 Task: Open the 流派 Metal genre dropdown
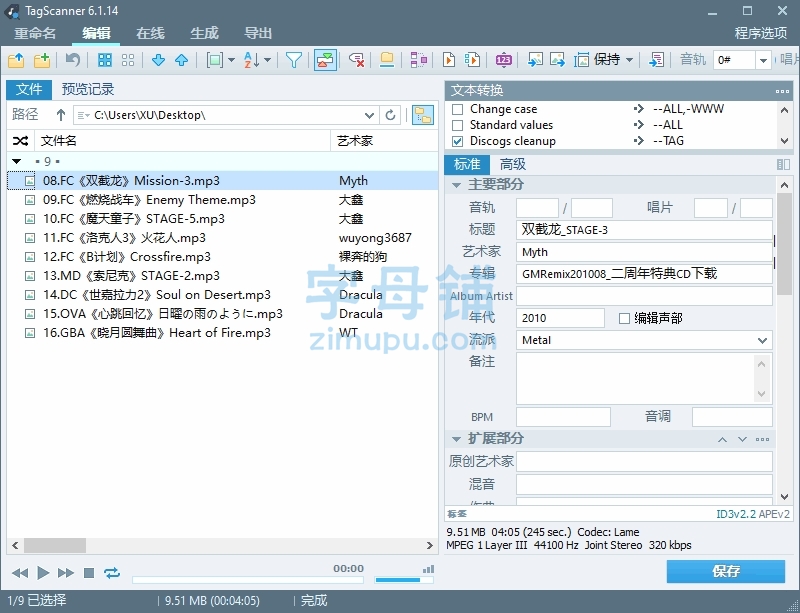coord(762,340)
